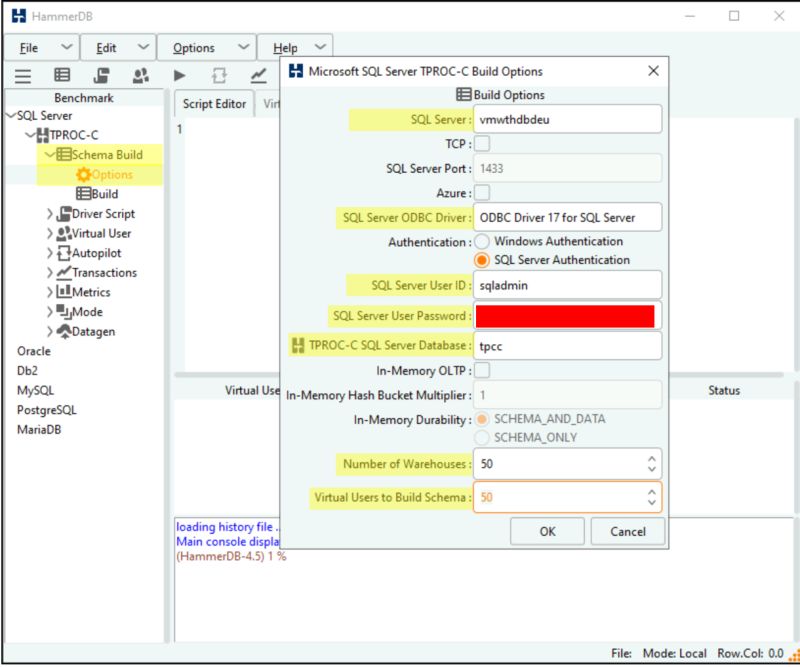The height and width of the screenshot is (667, 800).
Task: Click the SQL Server name input field
Action: pyautogui.click(x=567, y=119)
